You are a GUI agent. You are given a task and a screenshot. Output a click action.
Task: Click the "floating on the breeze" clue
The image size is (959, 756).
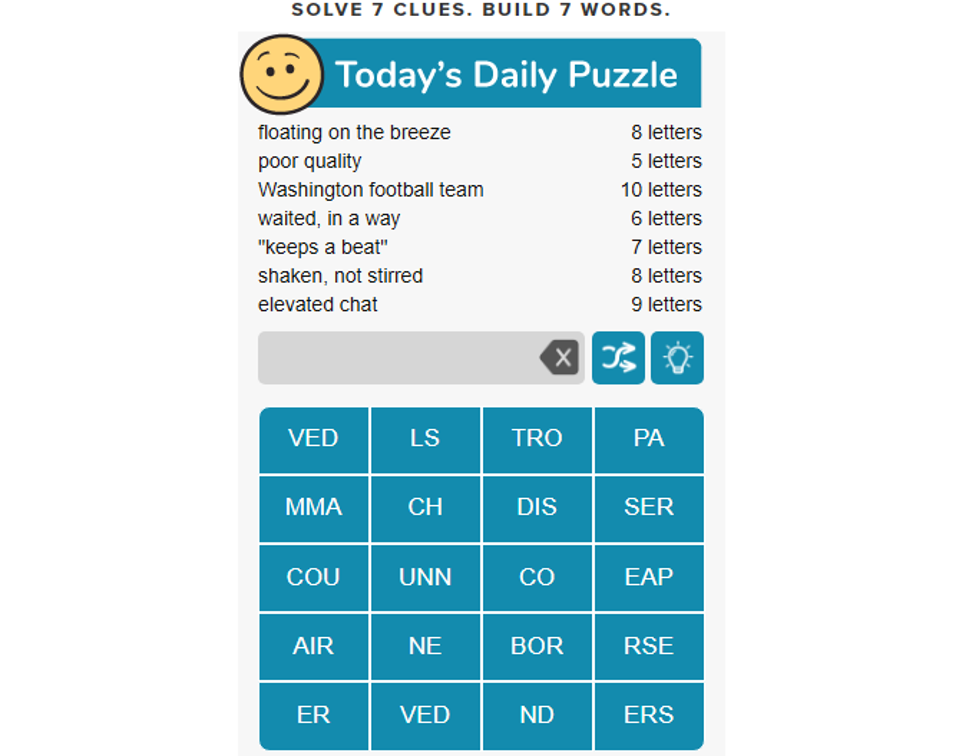tap(354, 132)
